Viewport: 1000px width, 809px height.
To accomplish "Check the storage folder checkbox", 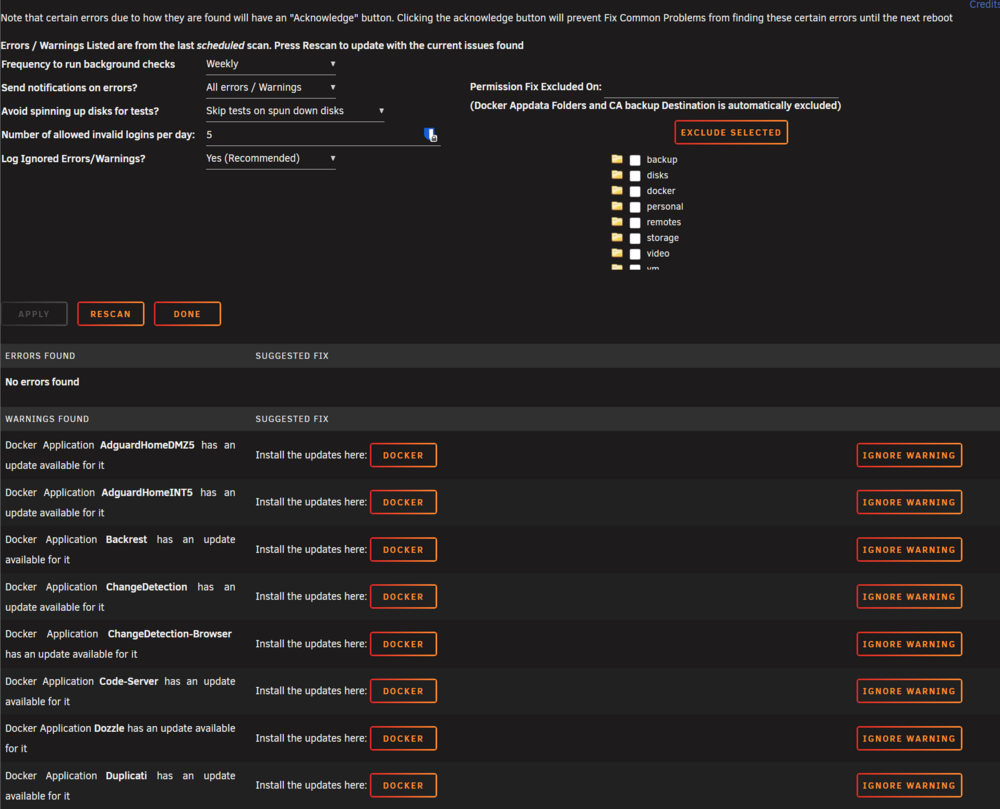I will point(635,238).
